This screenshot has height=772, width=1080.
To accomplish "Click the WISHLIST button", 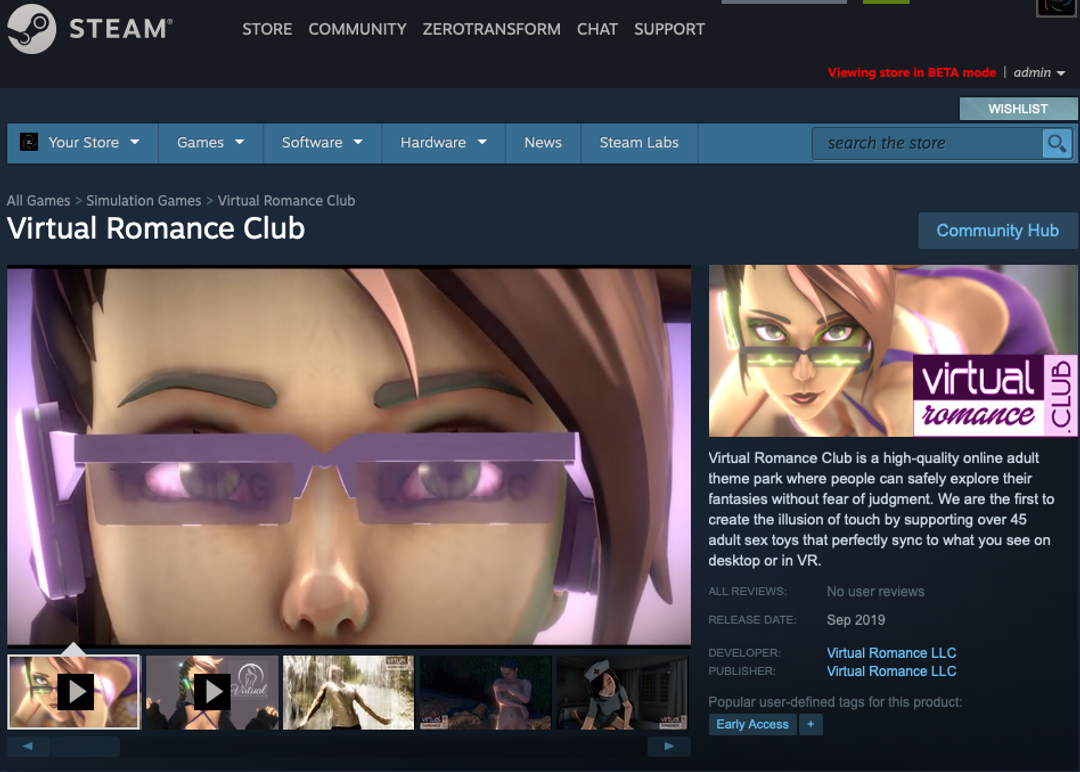I will (1018, 109).
